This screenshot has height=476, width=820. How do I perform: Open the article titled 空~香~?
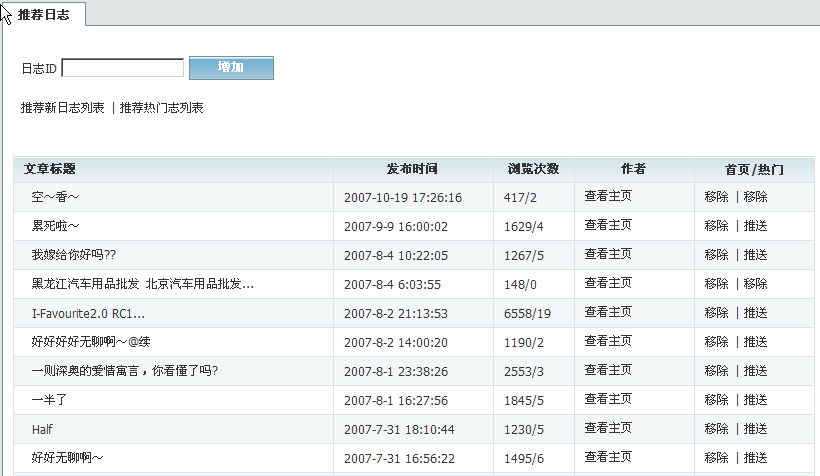tap(55, 198)
